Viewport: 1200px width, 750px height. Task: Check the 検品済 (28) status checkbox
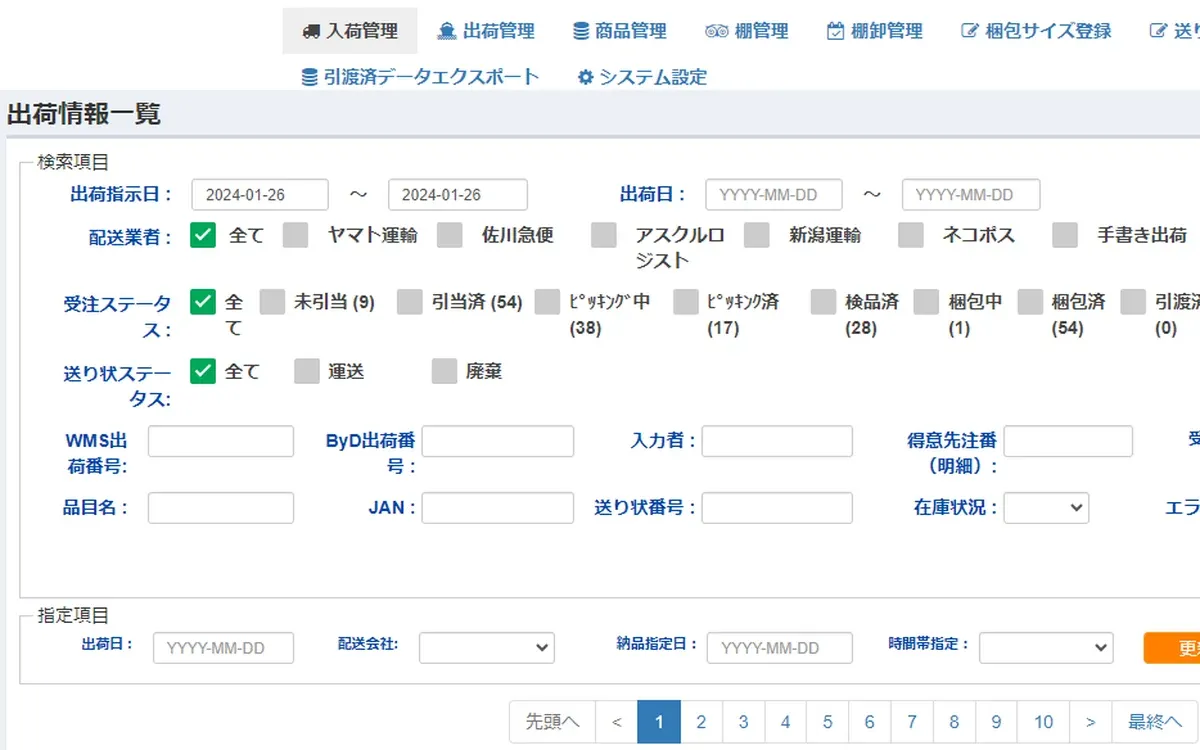coord(823,302)
